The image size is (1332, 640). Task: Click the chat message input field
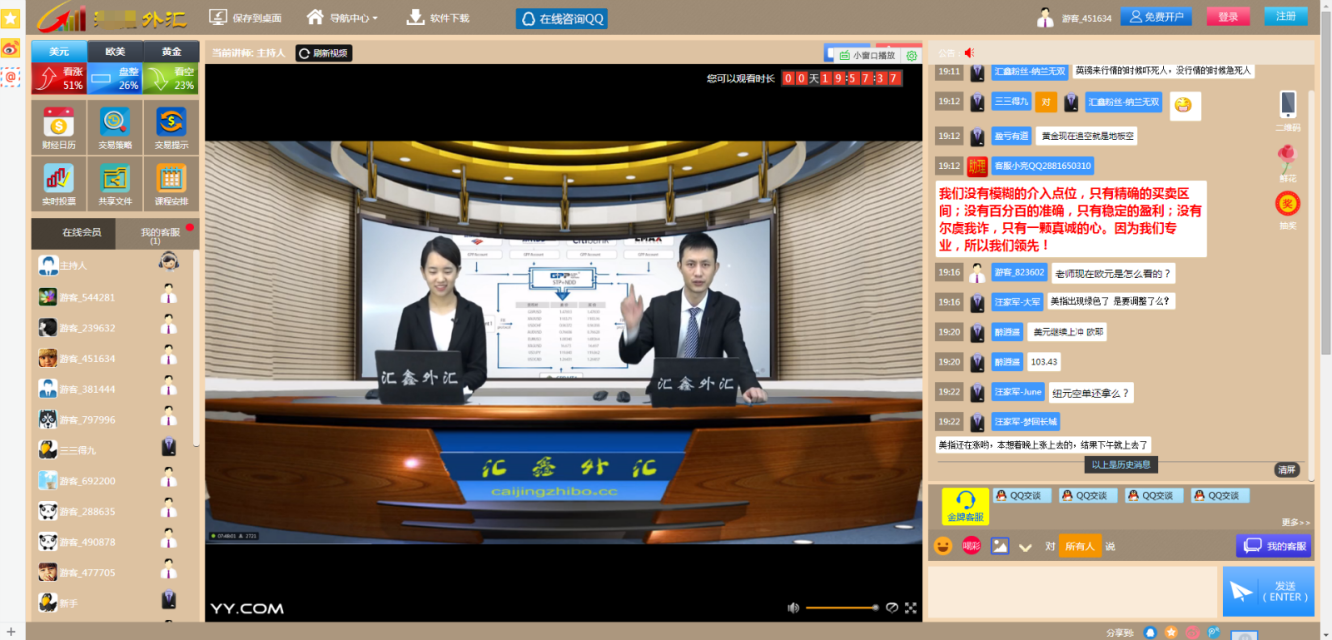pyautogui.click(x=1072, y=592)
